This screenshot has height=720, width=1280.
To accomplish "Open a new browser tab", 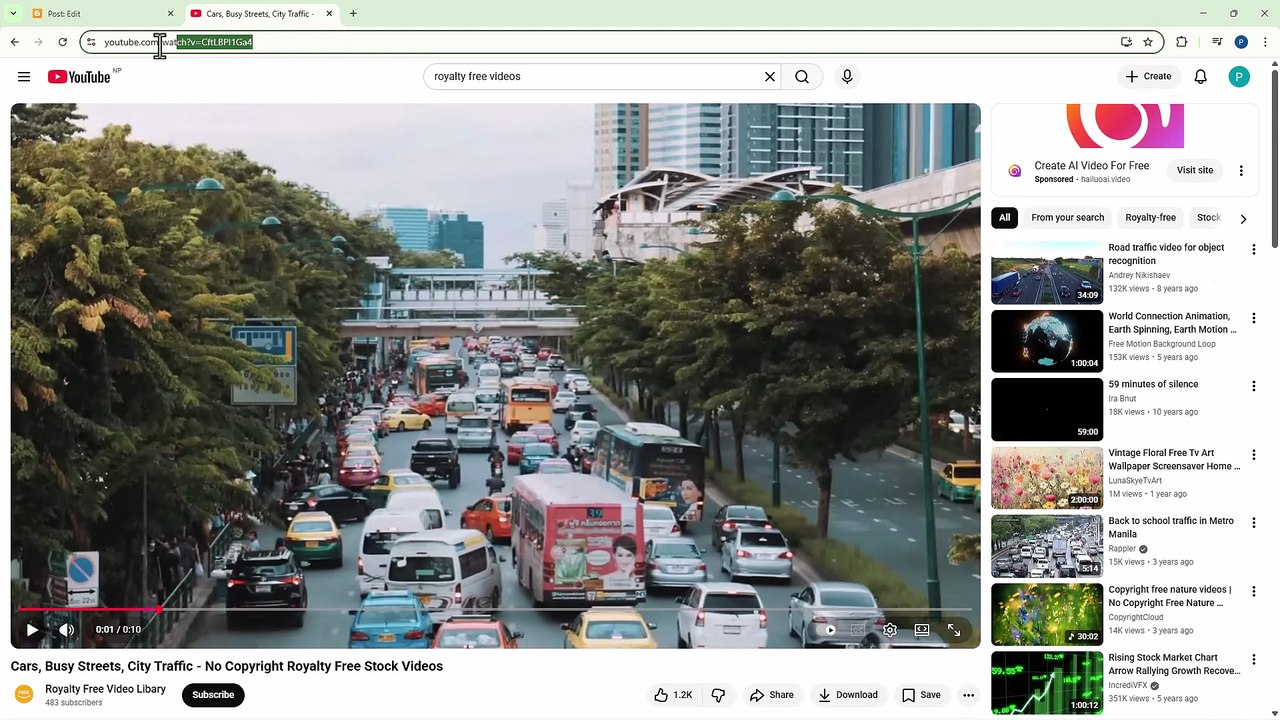I will tap(353, 14).
